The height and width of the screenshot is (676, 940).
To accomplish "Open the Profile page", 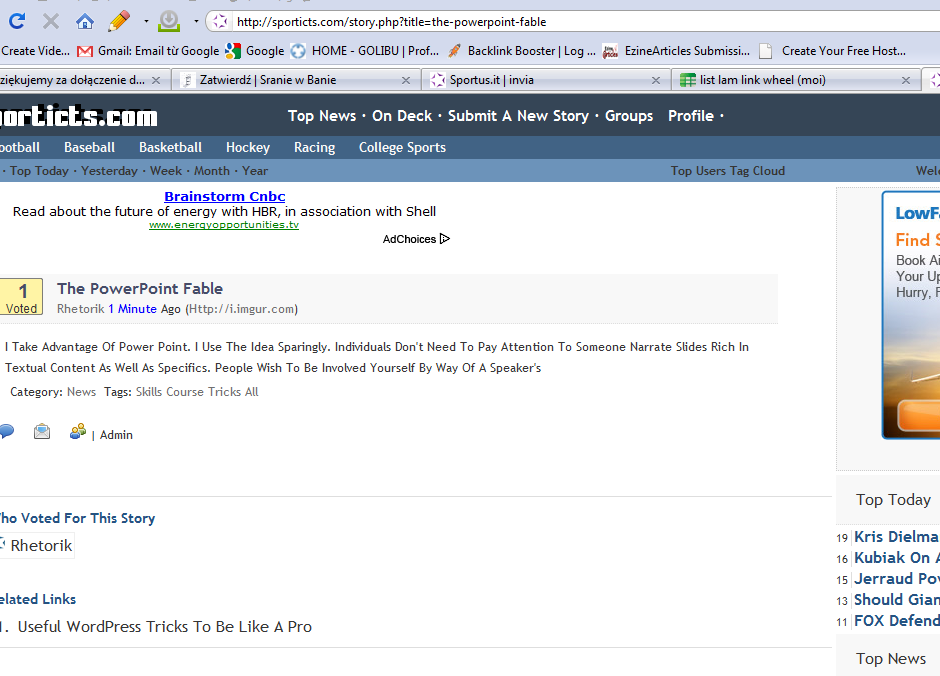I will click(691, 116).
